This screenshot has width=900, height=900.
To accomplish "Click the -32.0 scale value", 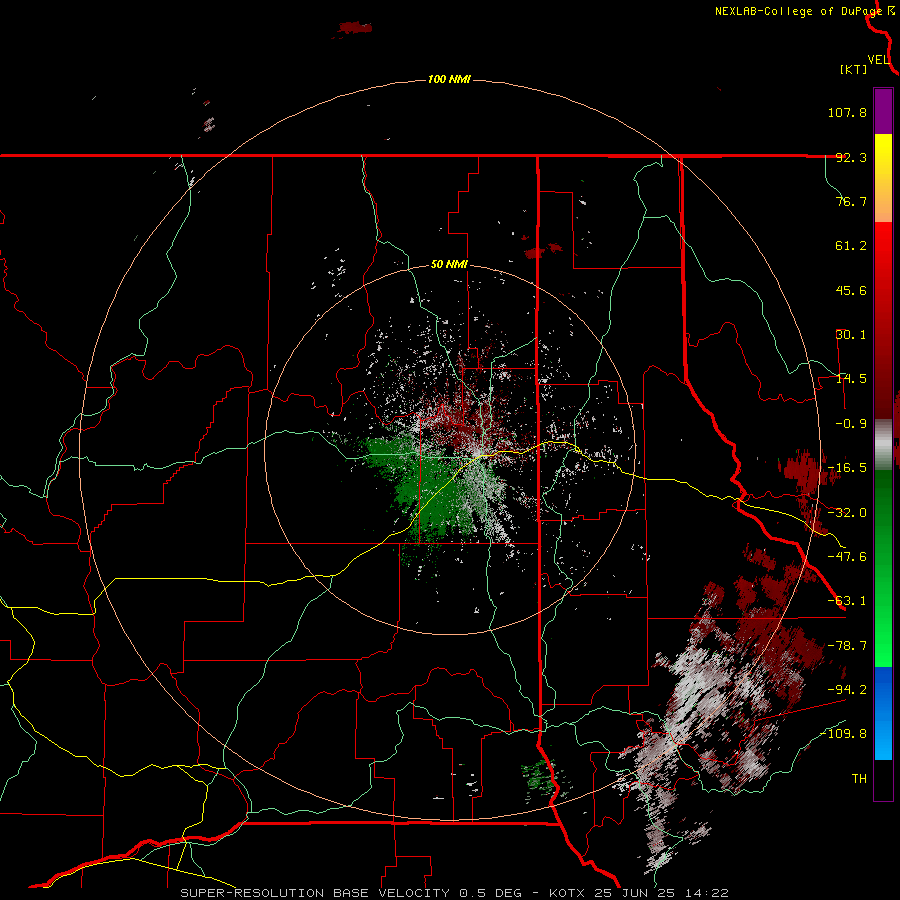I will [x=847, y=513].
